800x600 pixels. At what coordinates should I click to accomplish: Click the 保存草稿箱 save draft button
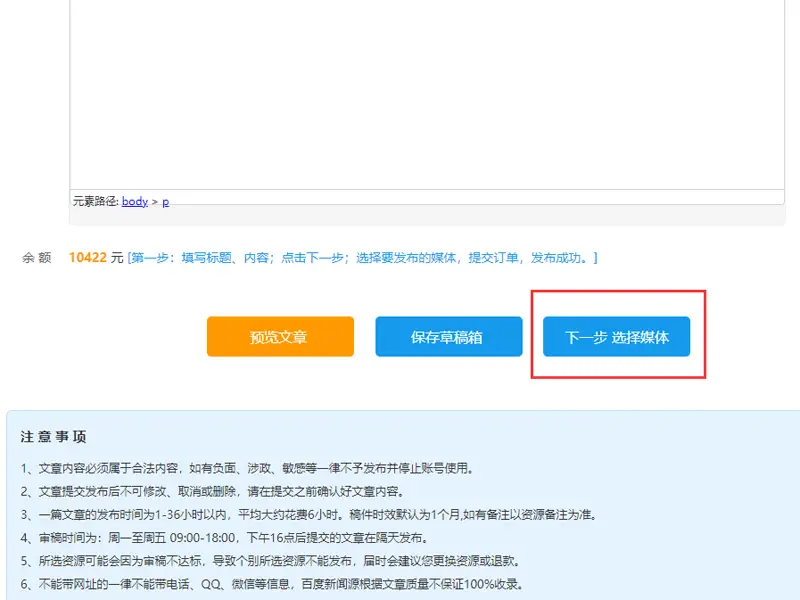click(x=448, y=336)
